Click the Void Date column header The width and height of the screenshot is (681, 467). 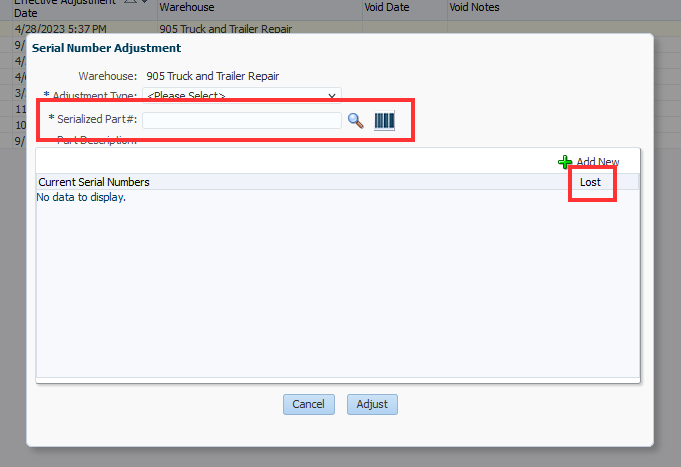tap(387, 7)
